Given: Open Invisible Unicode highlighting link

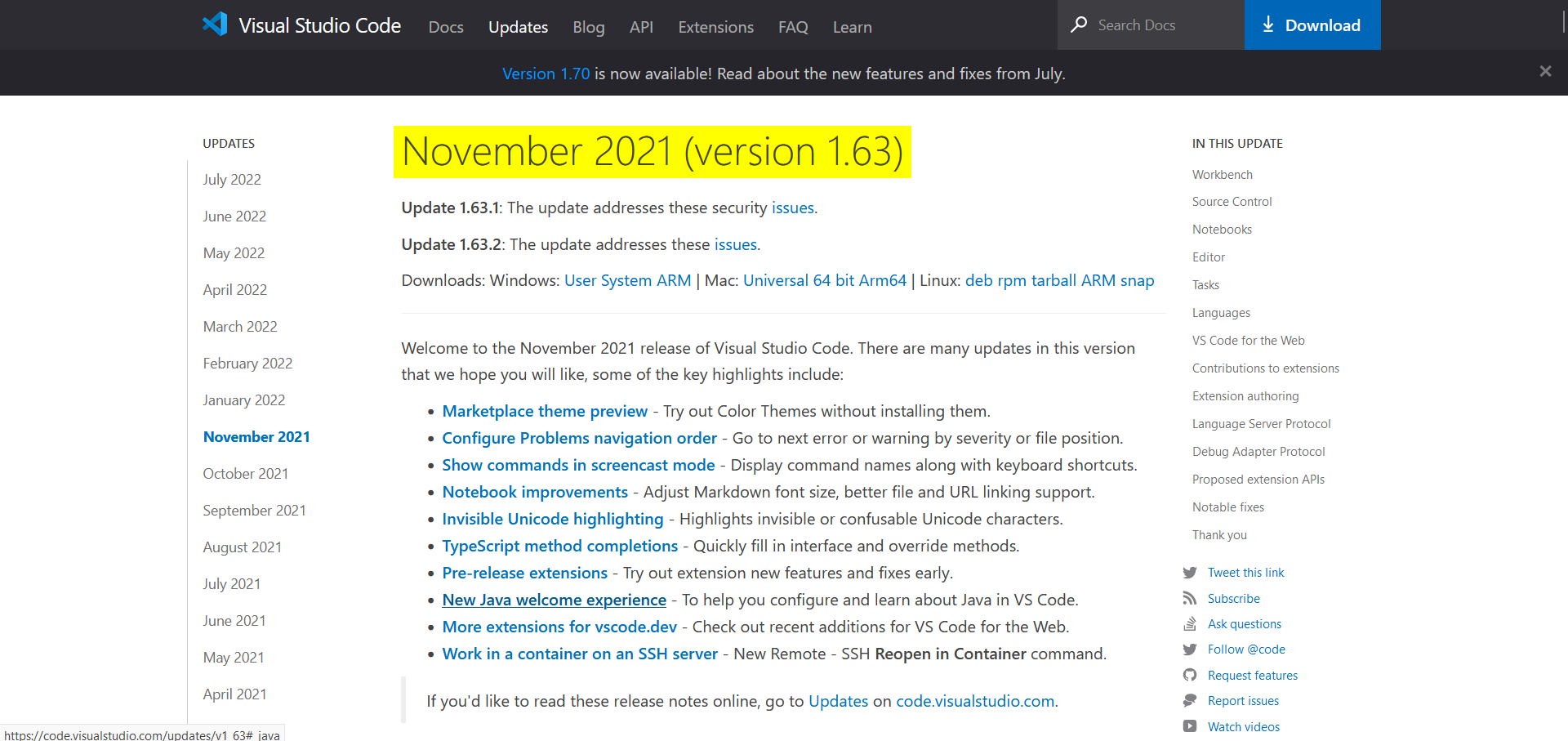Looking at the screenshot, I should point(553,519).
